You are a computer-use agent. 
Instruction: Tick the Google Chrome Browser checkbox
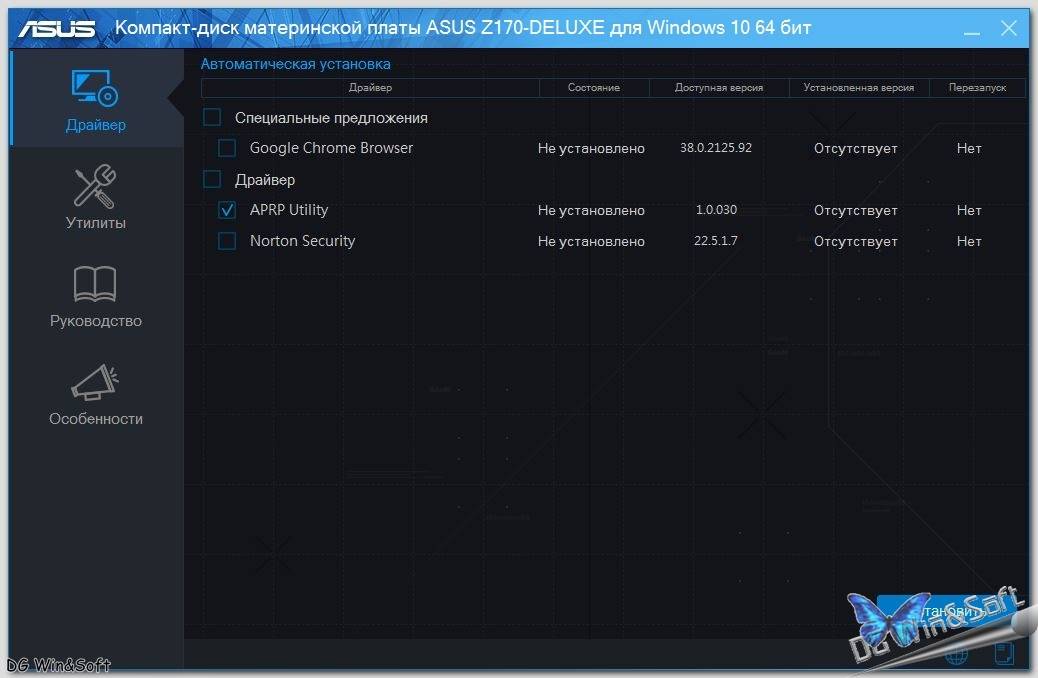227,148
